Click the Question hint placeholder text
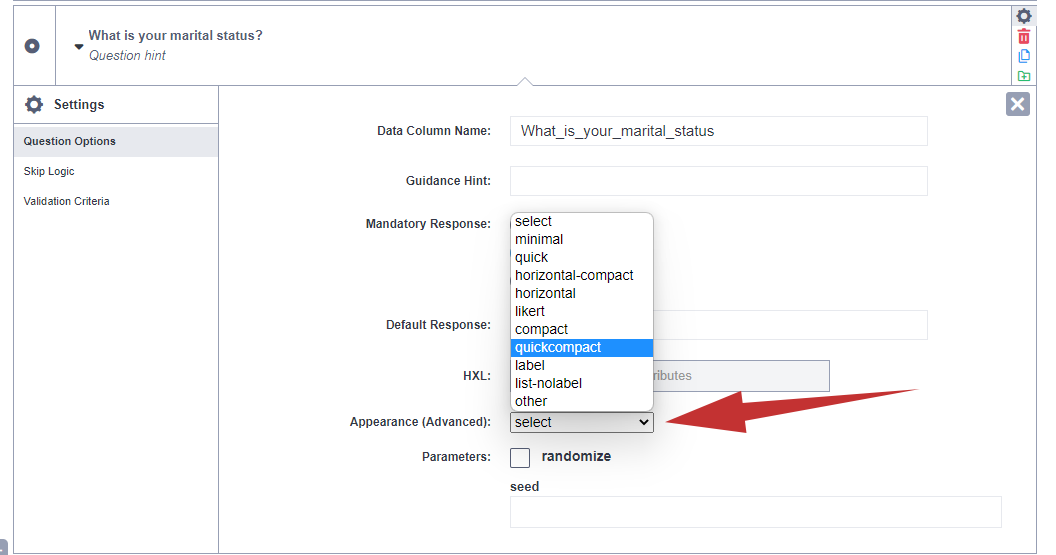 coord(128,56)
